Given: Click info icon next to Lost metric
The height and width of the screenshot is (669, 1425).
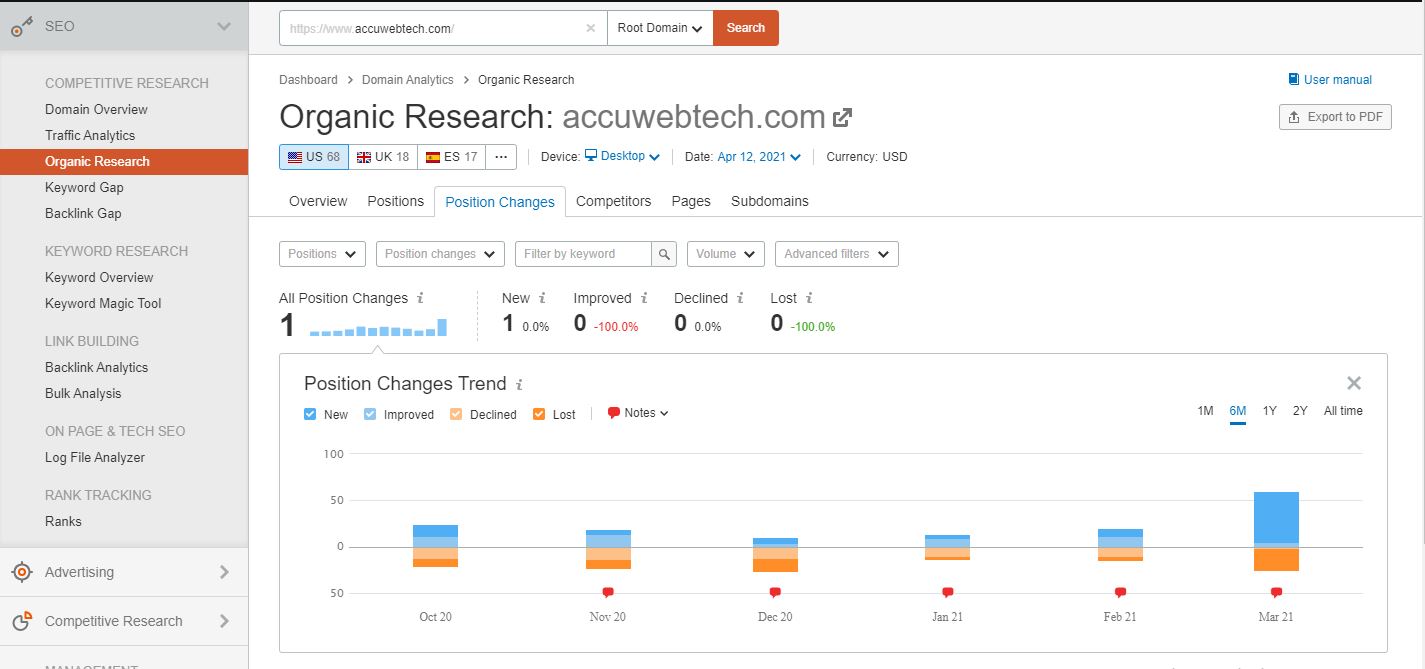Looking at the screenshot, I should click(809, 298).
